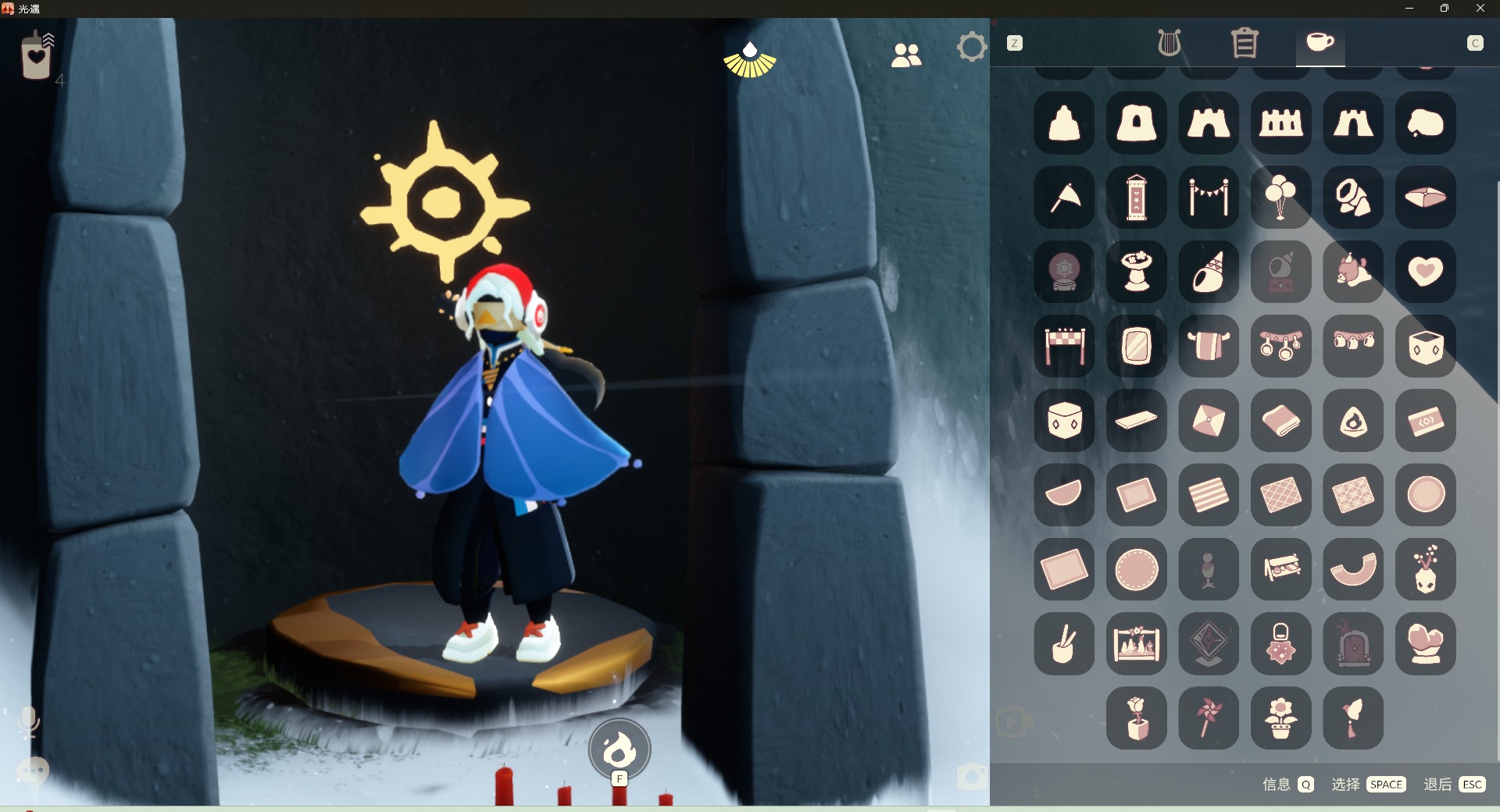Select the ticket card prop
The image size is (1500, 812).
click(1426, 420)
